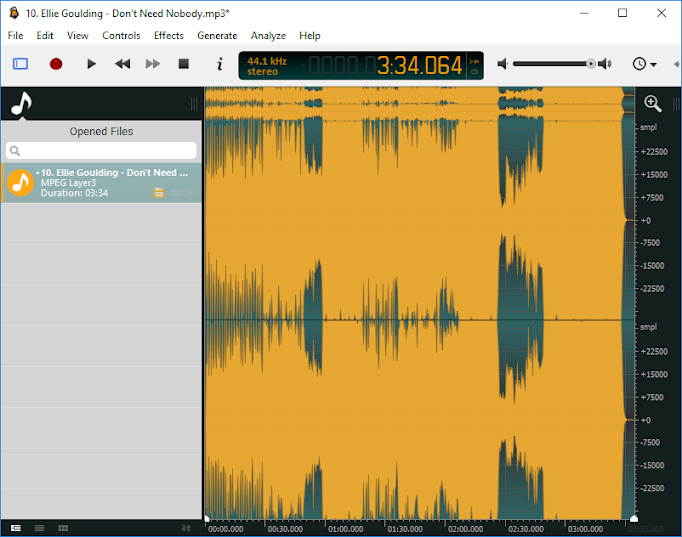682x537 pixels.
Task: Open the Analyze menu
Action: 268,36
